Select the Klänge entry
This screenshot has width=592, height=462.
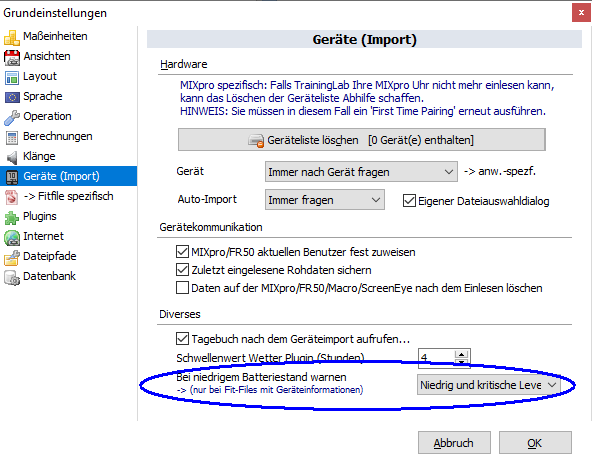[39, 156]
